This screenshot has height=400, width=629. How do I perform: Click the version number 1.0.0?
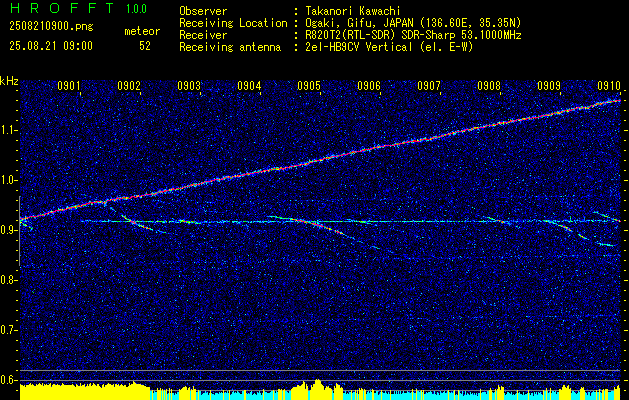(136, 9)
